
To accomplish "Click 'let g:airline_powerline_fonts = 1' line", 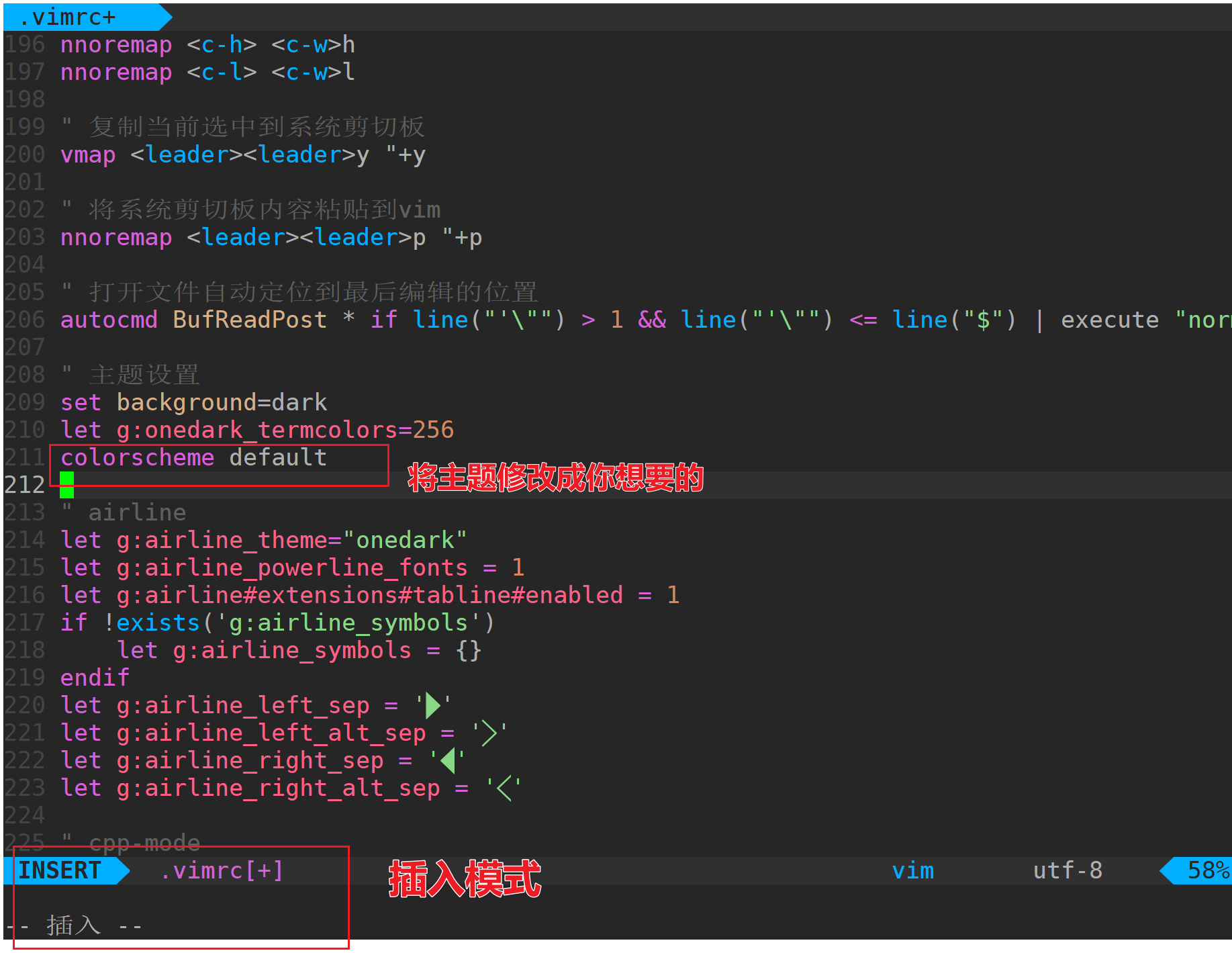I will (x=292, y=568).
